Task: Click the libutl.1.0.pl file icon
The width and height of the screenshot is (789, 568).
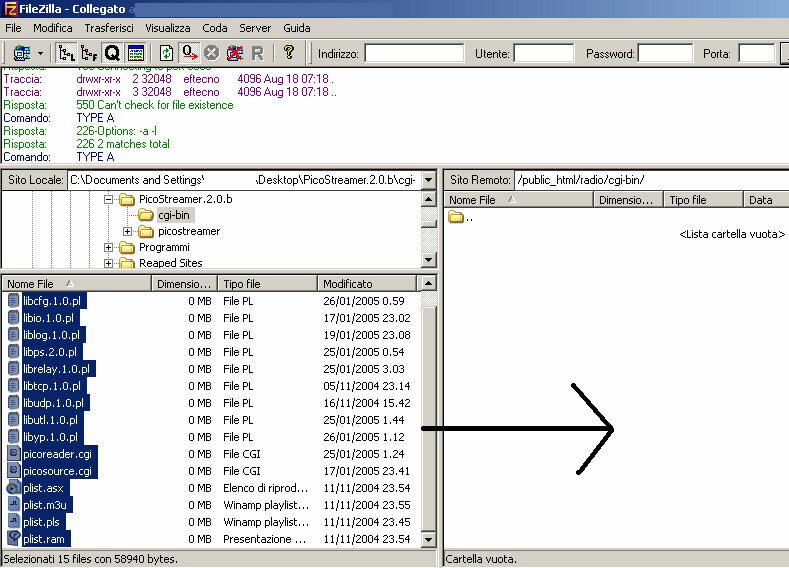Action: pyautogui.click(x=14, y=420)
